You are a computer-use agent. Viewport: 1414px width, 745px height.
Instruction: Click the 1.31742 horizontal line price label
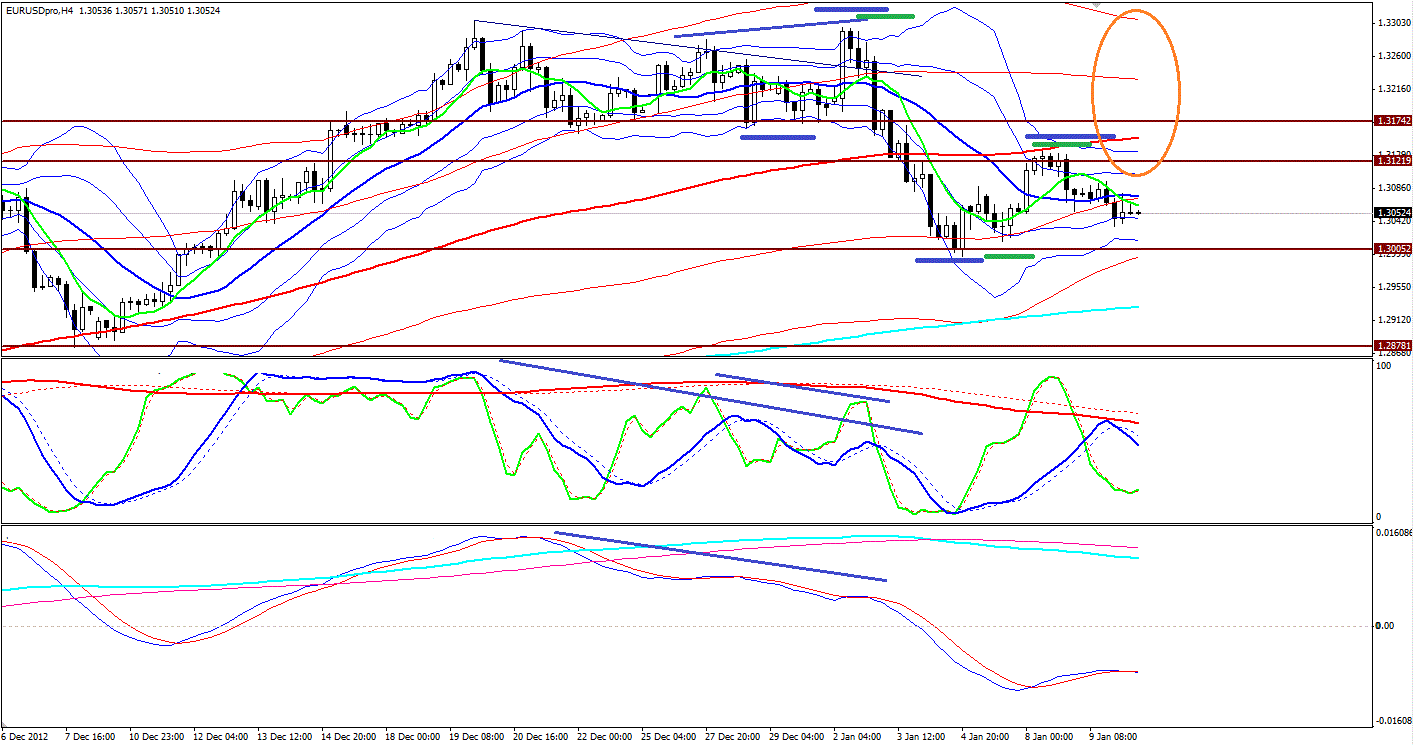pos(1393,121)
